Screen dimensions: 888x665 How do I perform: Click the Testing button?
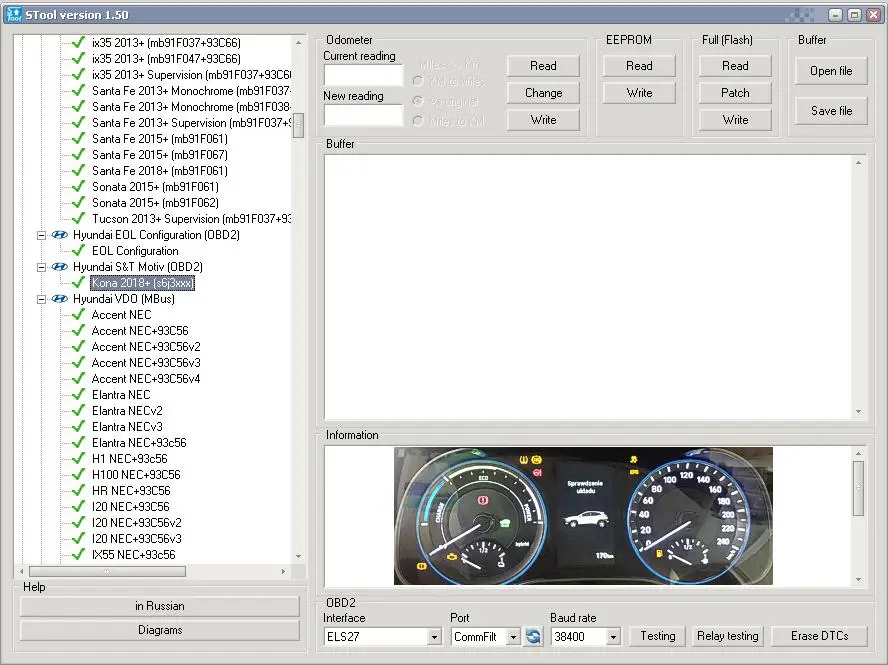pos(658,636)
